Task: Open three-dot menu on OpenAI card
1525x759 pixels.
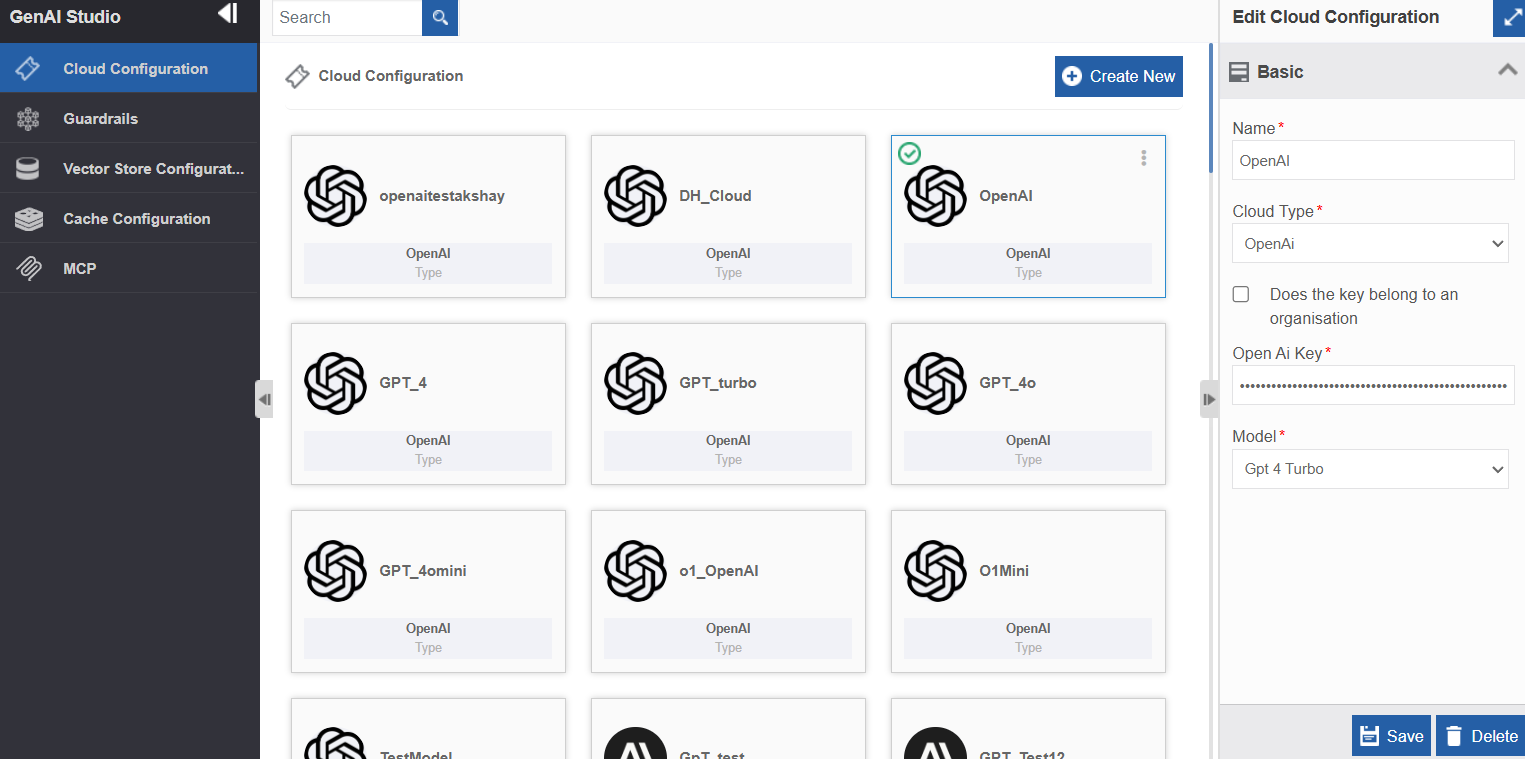Action: [x=1144, y=158]
